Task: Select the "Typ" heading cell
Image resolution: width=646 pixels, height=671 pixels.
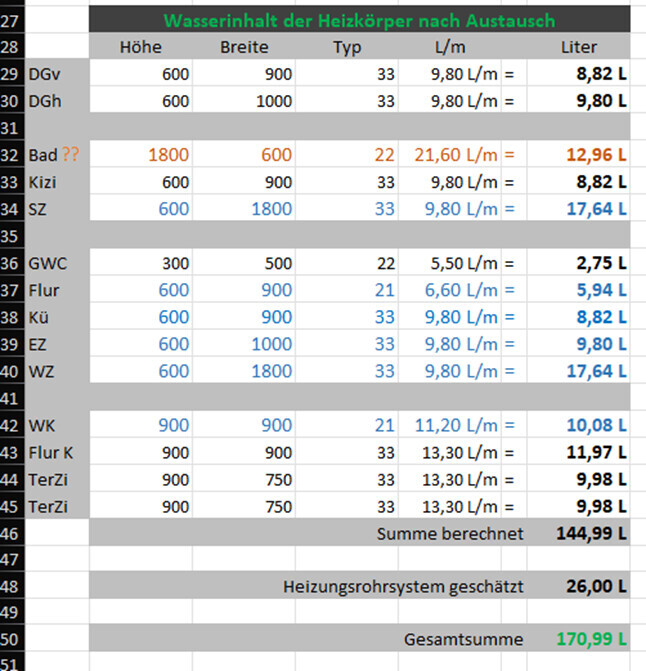Action: pos(347,46)
